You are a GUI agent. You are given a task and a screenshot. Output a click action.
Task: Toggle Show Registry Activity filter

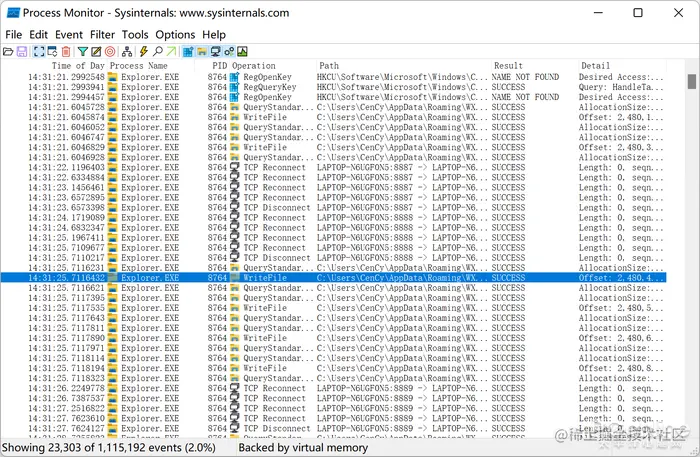tap(188, 52)
